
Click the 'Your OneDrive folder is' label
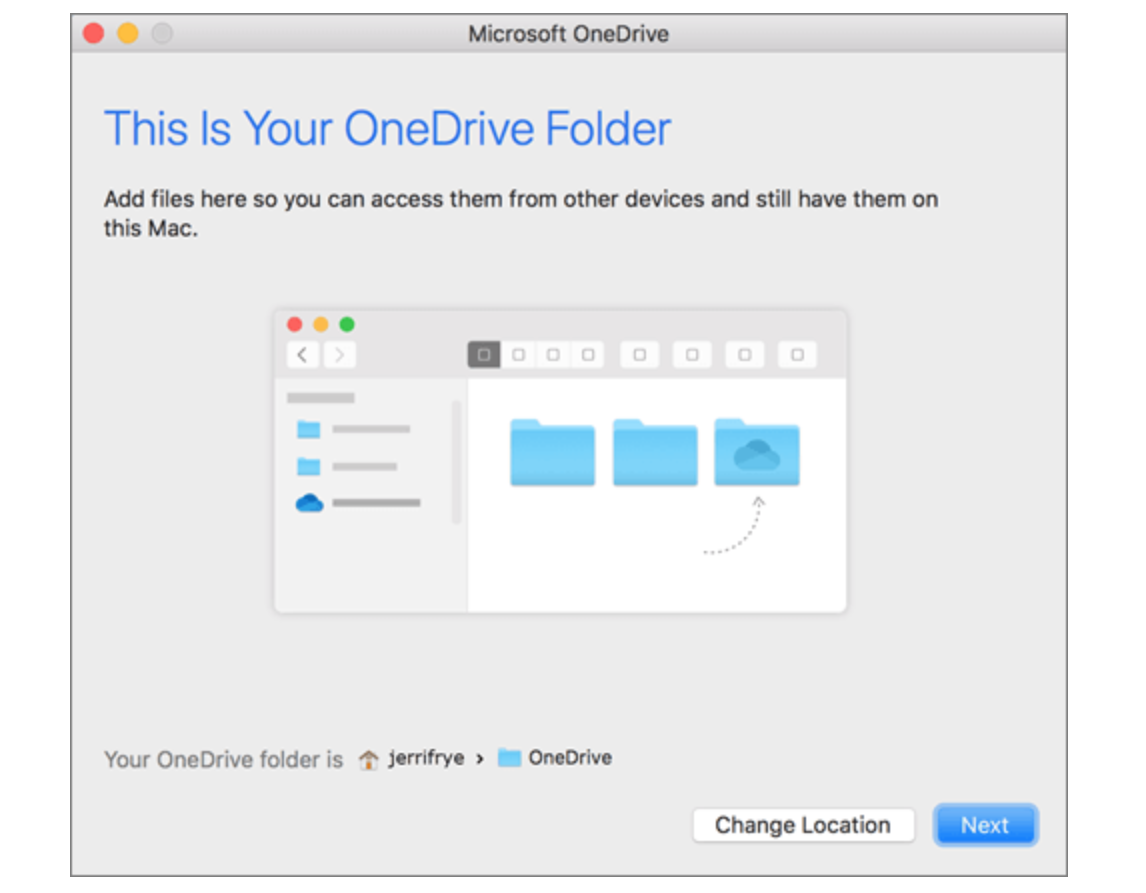tap(224, 759)
